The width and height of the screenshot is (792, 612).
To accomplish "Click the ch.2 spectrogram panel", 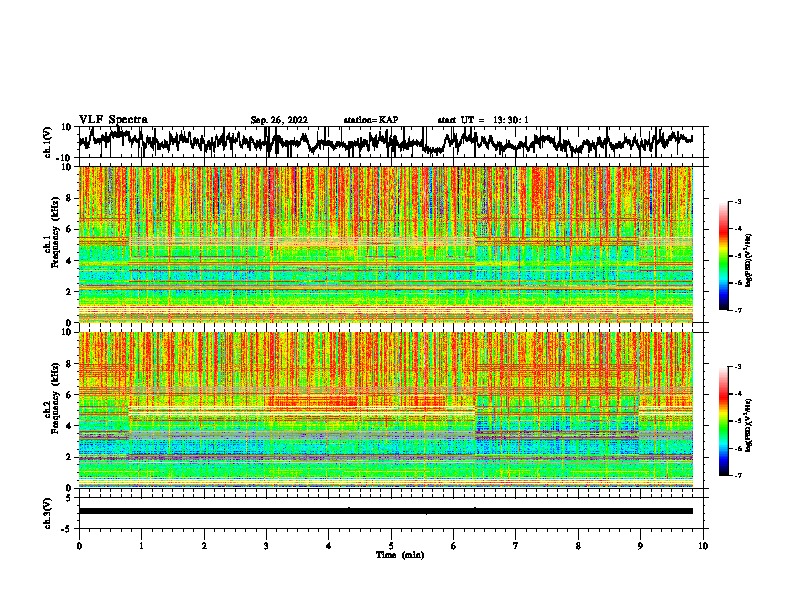I will [385, 410].
